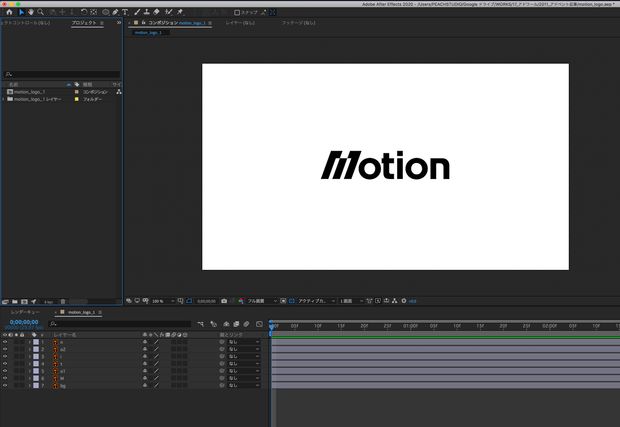Click the new composition icon in Project panel
The width and height of the screenshot is (620, 427).
click(x=24, y=302)
